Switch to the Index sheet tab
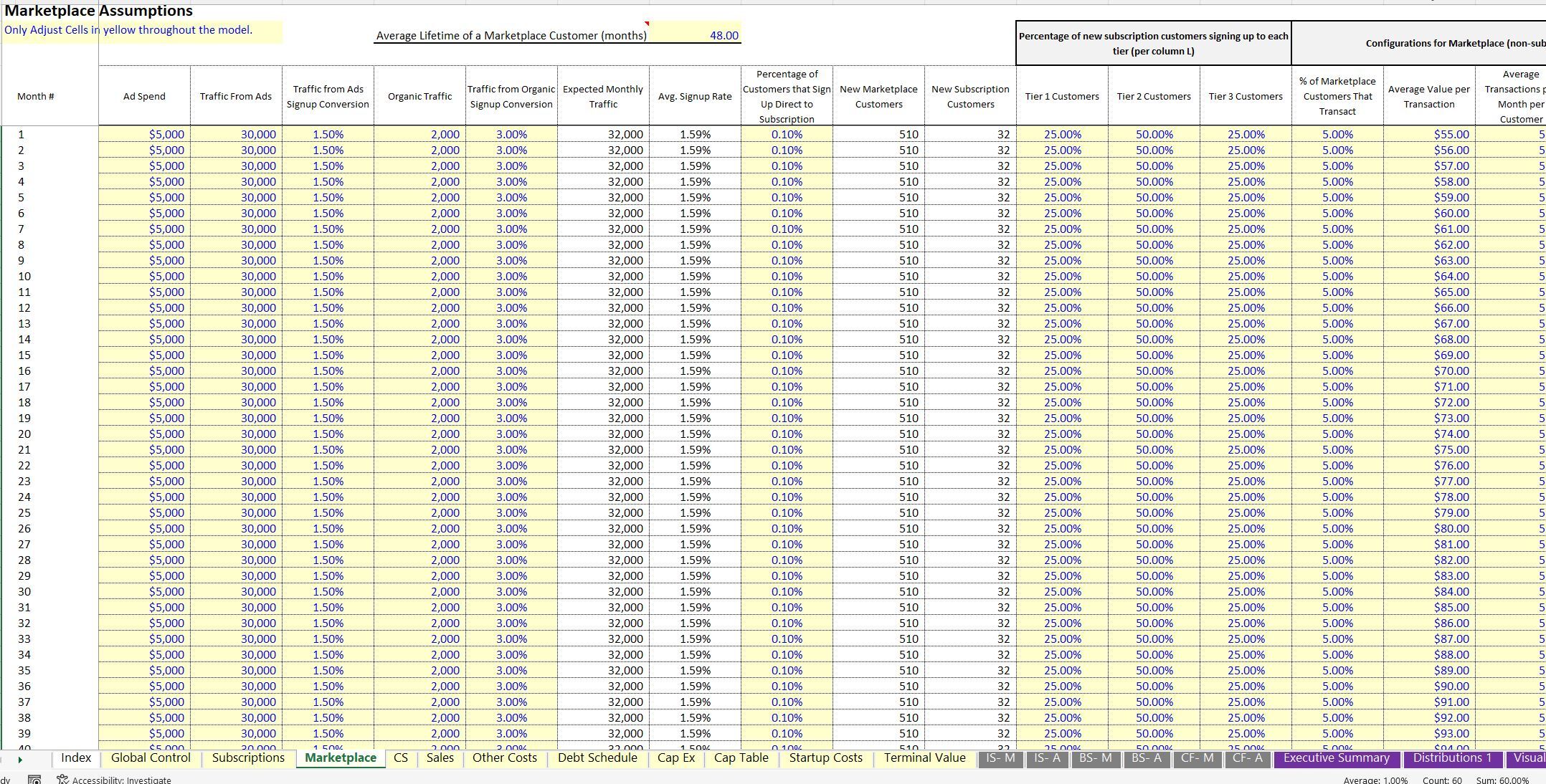This screenshot has width=1546, height=784. pyautogui.click(x=76, y=758)
